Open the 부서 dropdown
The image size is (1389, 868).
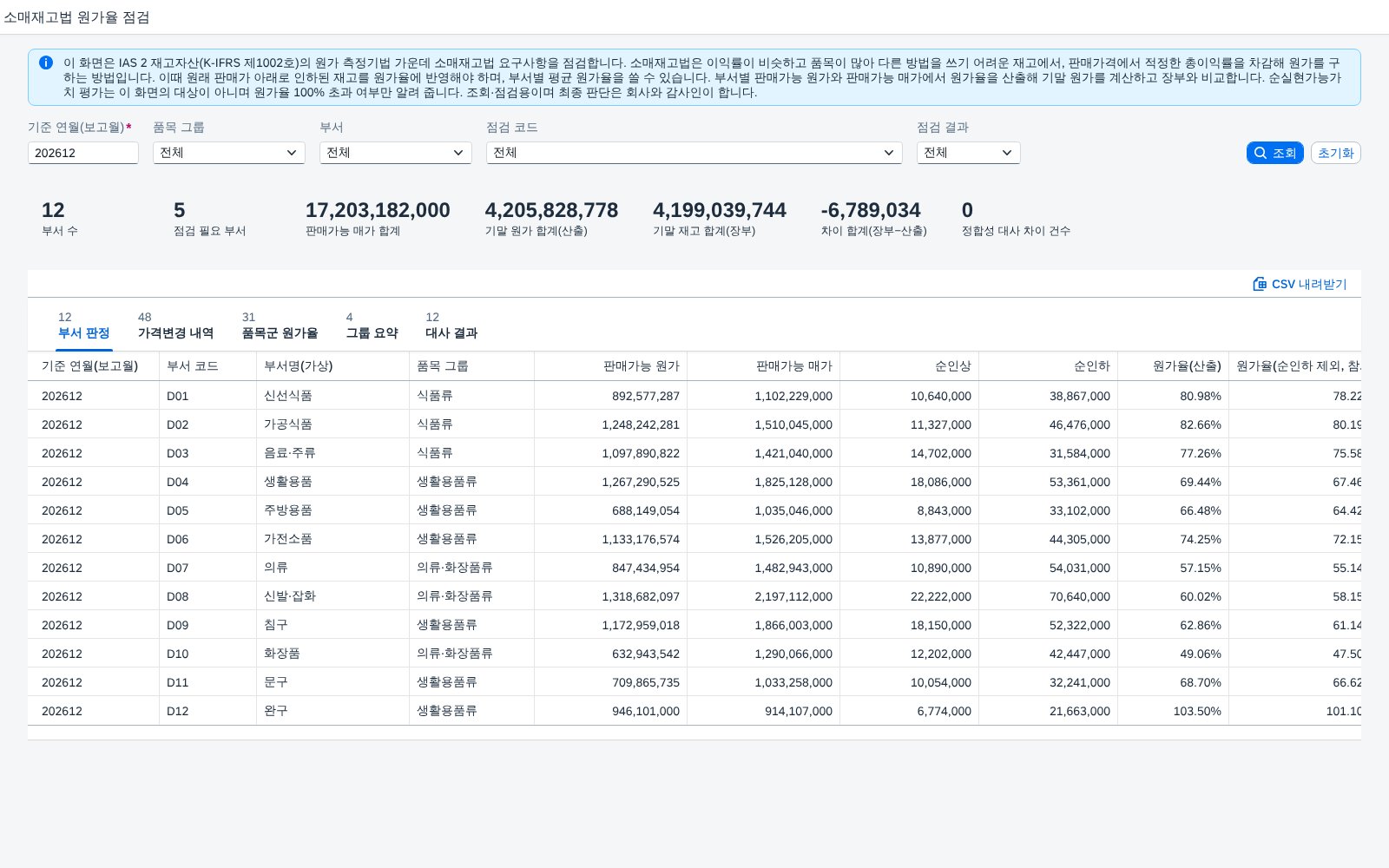[396, 153]
